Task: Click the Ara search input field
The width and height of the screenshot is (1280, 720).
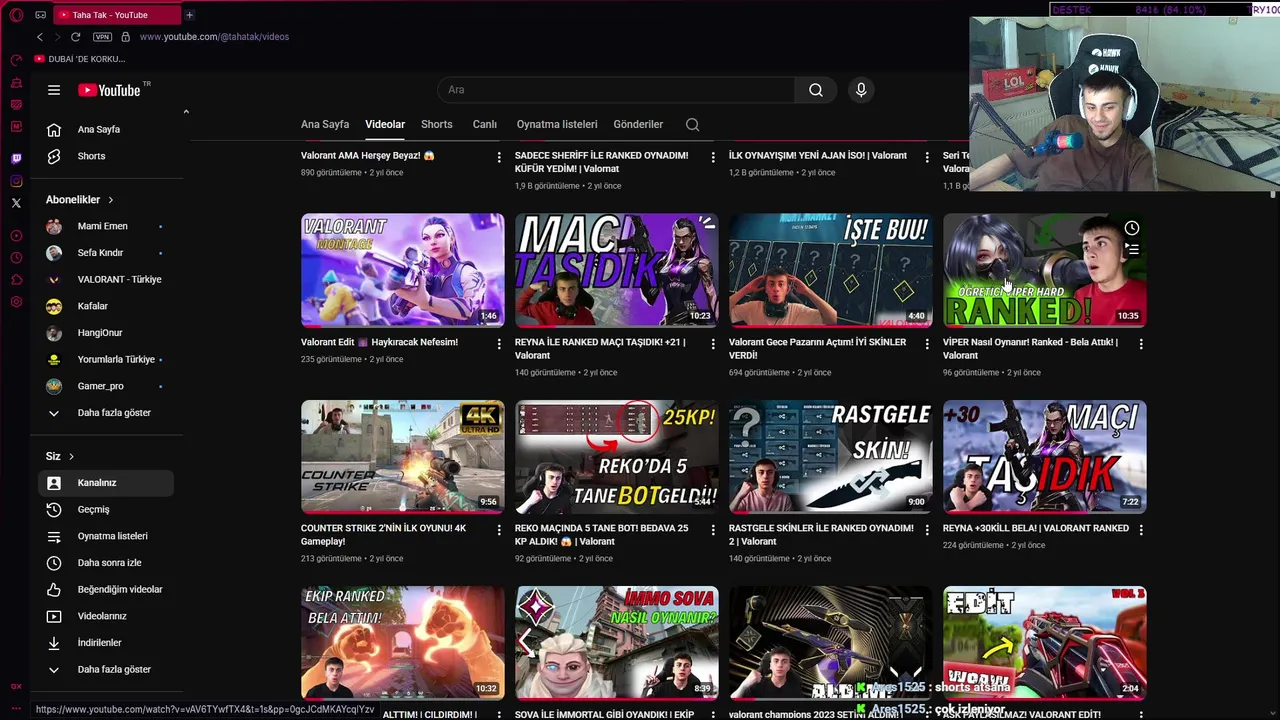Action: 616,90
